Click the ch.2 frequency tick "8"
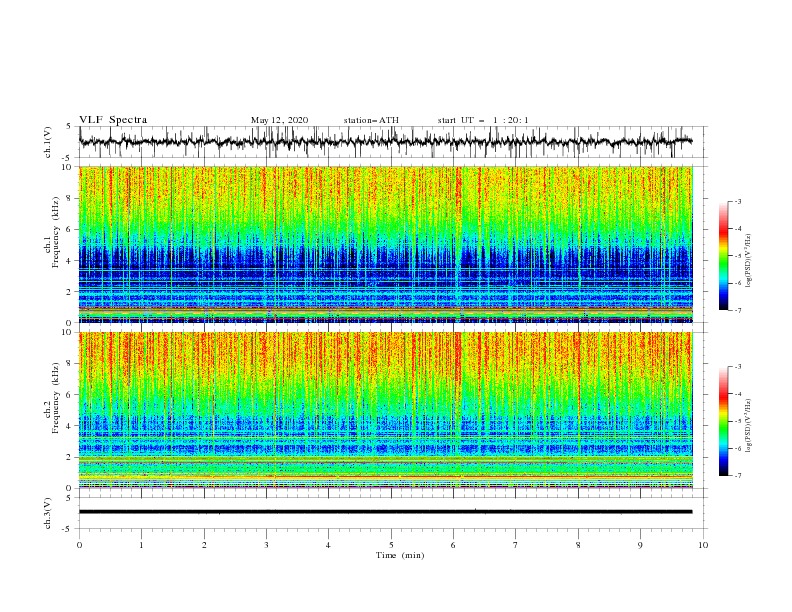Image resolution: width=792 pixels, height=612 pixels. point(70,364)
